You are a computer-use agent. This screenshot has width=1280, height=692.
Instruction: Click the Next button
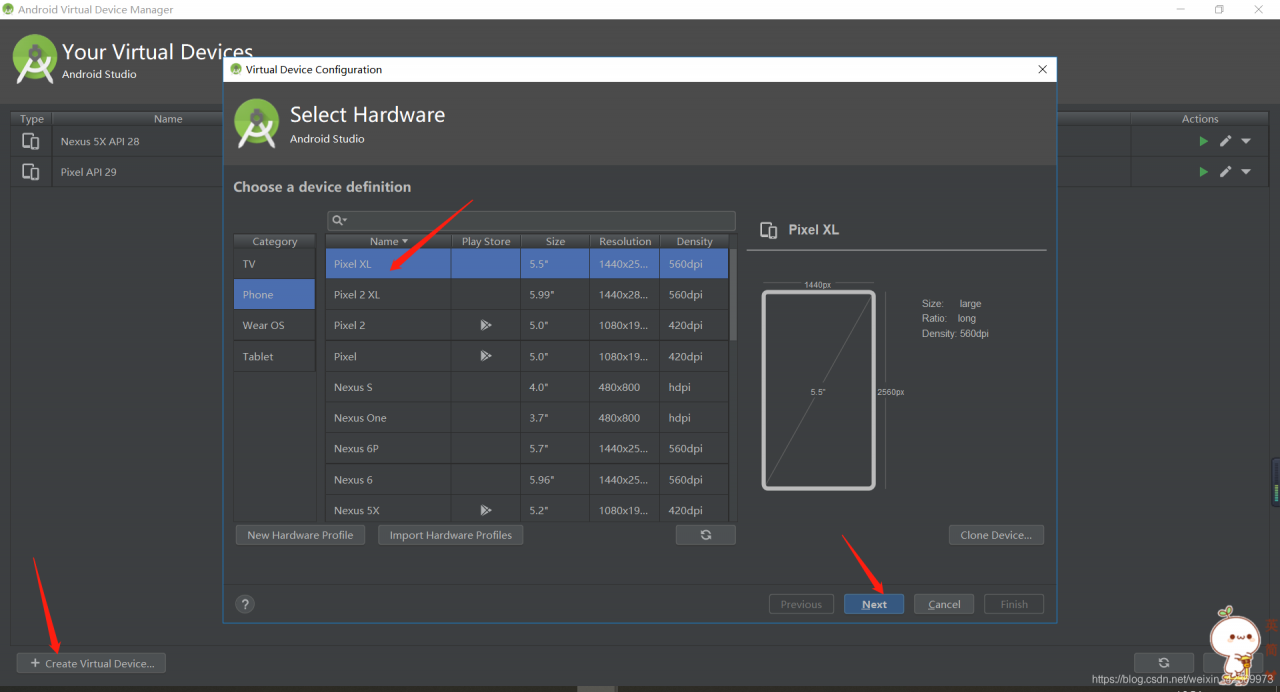[874, 604]
